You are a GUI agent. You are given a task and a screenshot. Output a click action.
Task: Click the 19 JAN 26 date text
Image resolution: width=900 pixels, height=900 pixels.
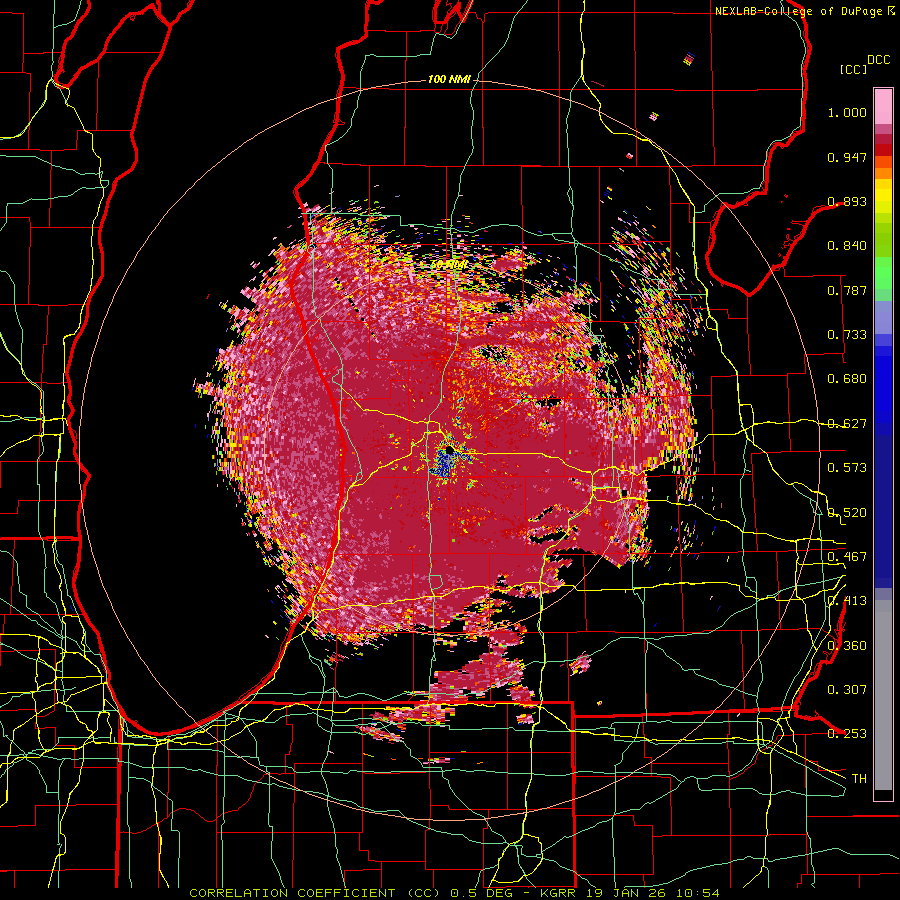[x=626, y=893]
